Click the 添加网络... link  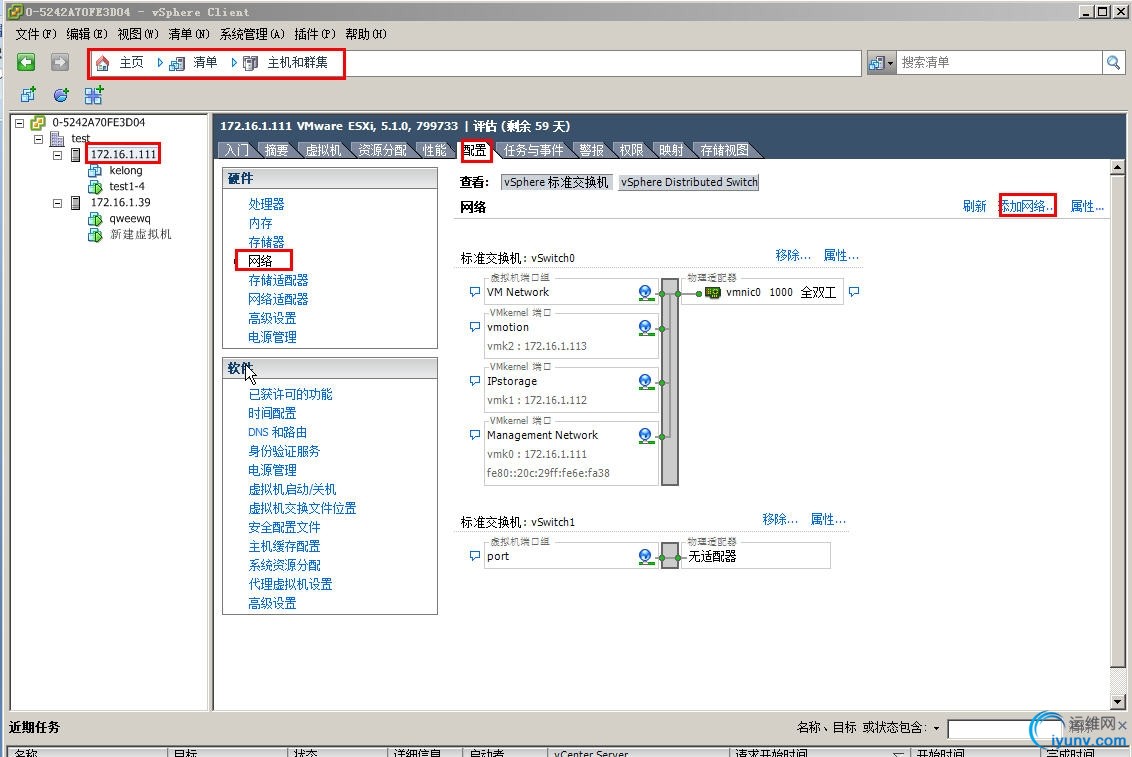[1027, 206]
